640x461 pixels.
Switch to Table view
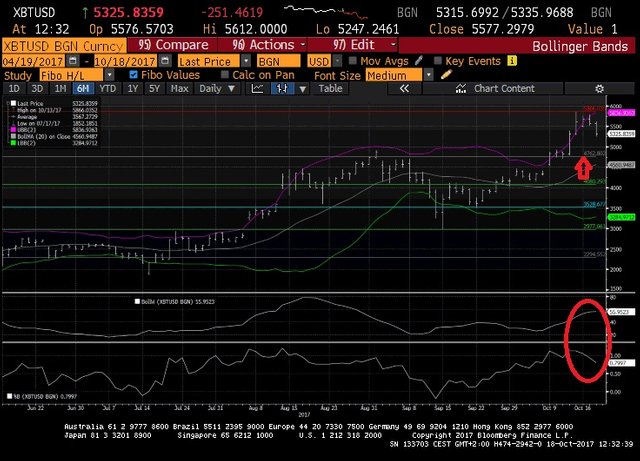point(330,89)
